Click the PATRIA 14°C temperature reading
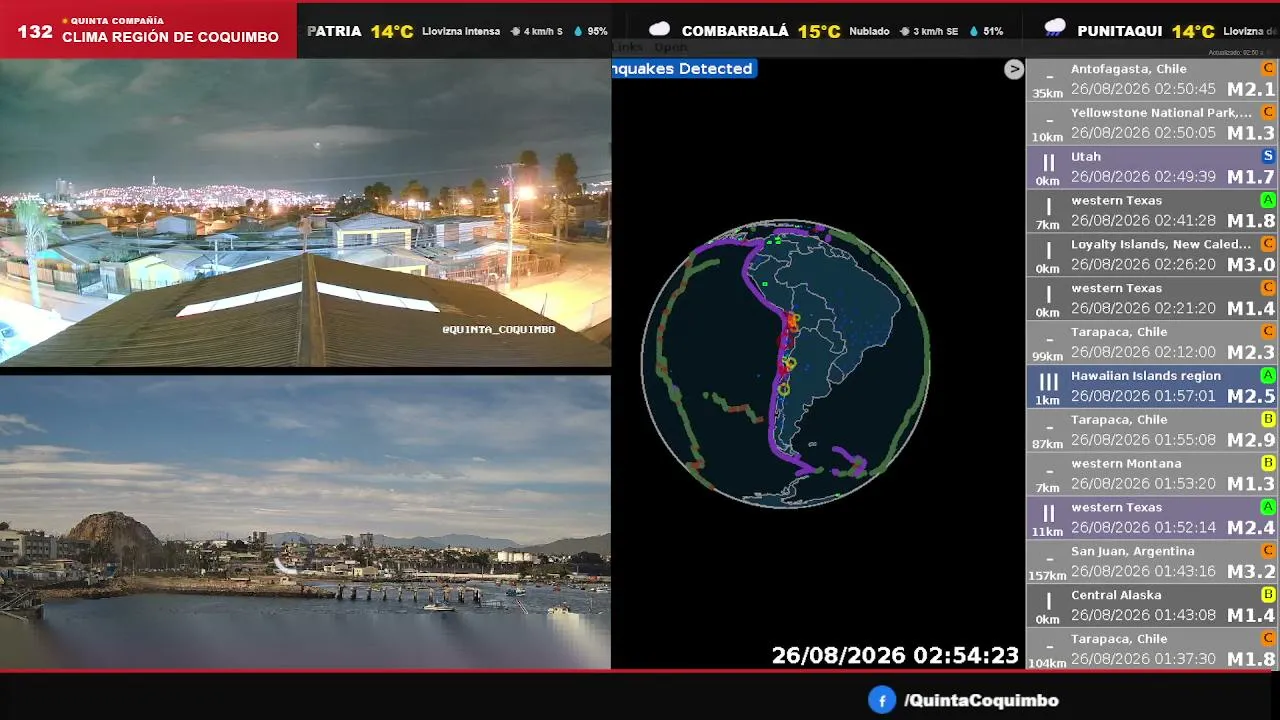The height and width of the screenshot is (720, 1280). click(392, 31)
